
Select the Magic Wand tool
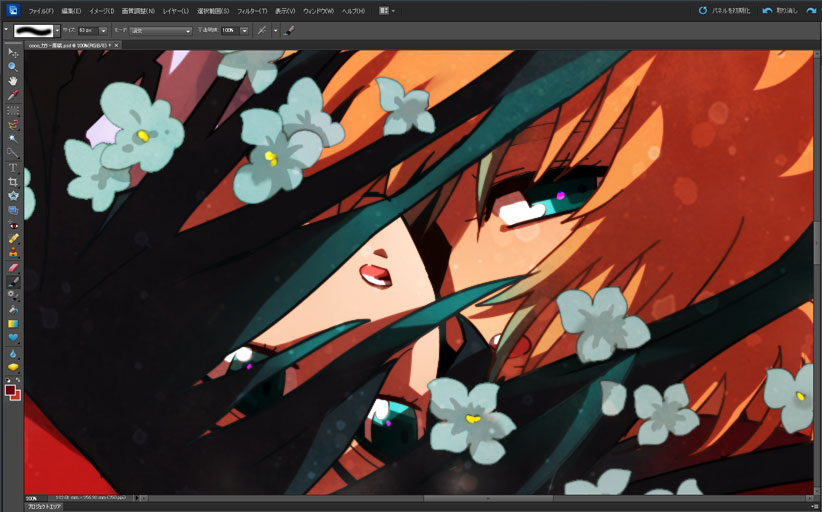tap(13, 139)
